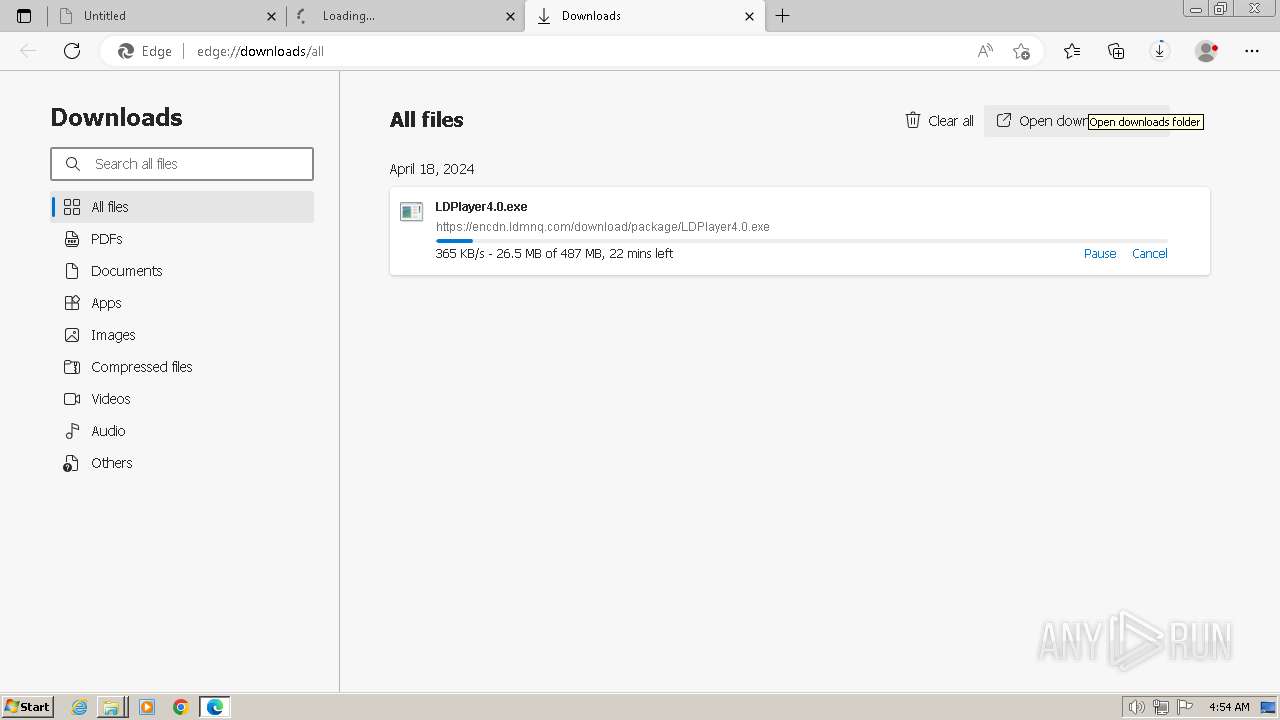Switch to the Loading tab
This screenshot has height=720, width=1280.
(405, 16)
